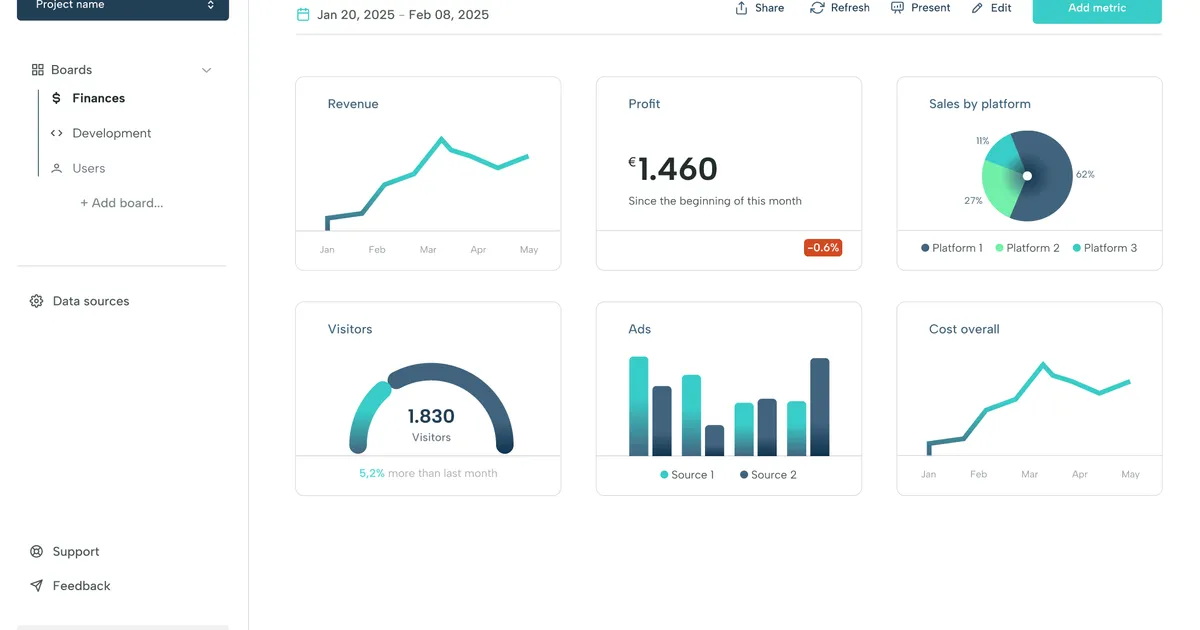
Task: Open the Project name dropdown
Action: [x=123, y=7]
